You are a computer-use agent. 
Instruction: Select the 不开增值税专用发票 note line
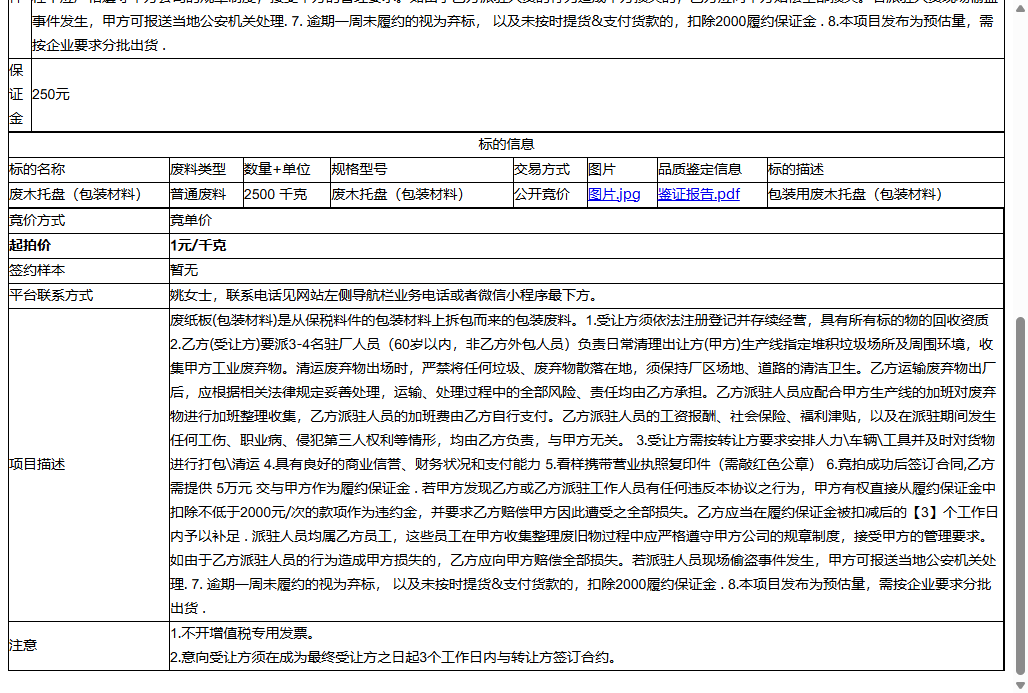243,633
